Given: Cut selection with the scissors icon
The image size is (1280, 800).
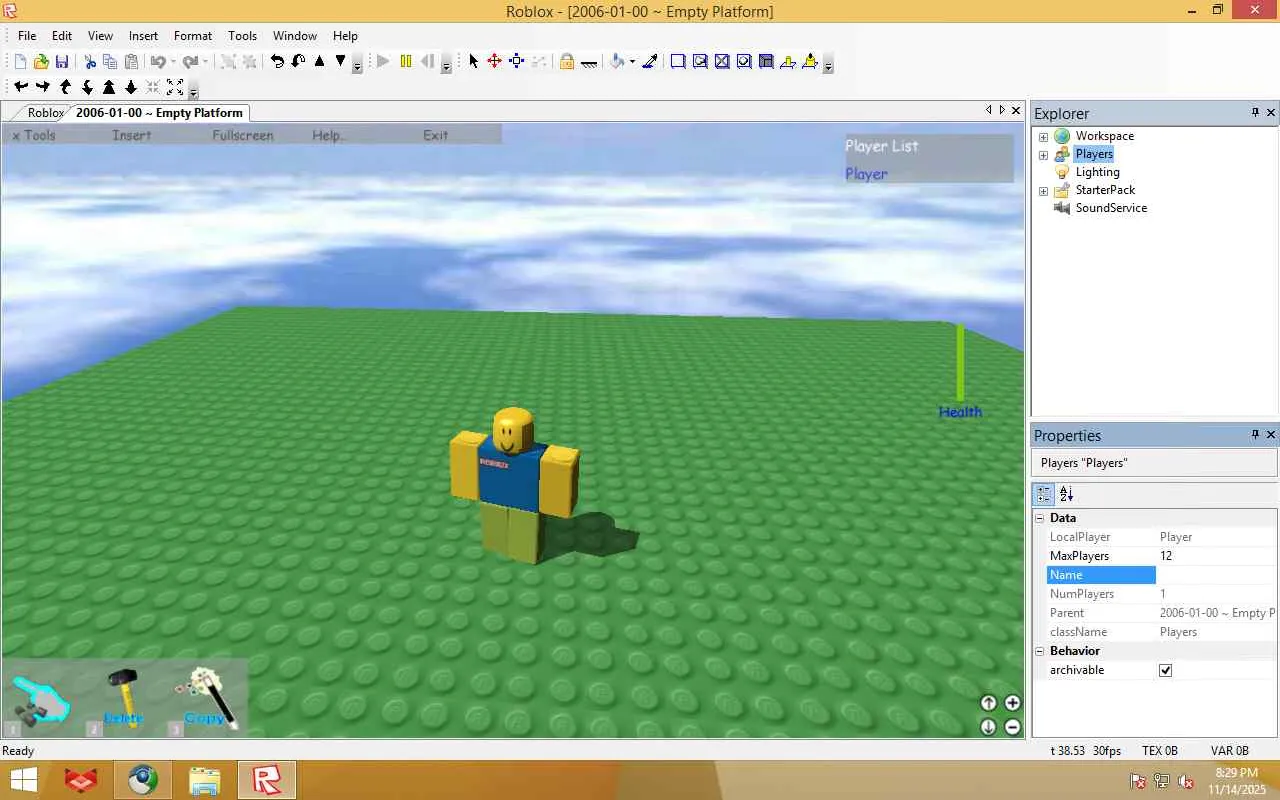Looking at the screenshot, I should click(90, 62).
